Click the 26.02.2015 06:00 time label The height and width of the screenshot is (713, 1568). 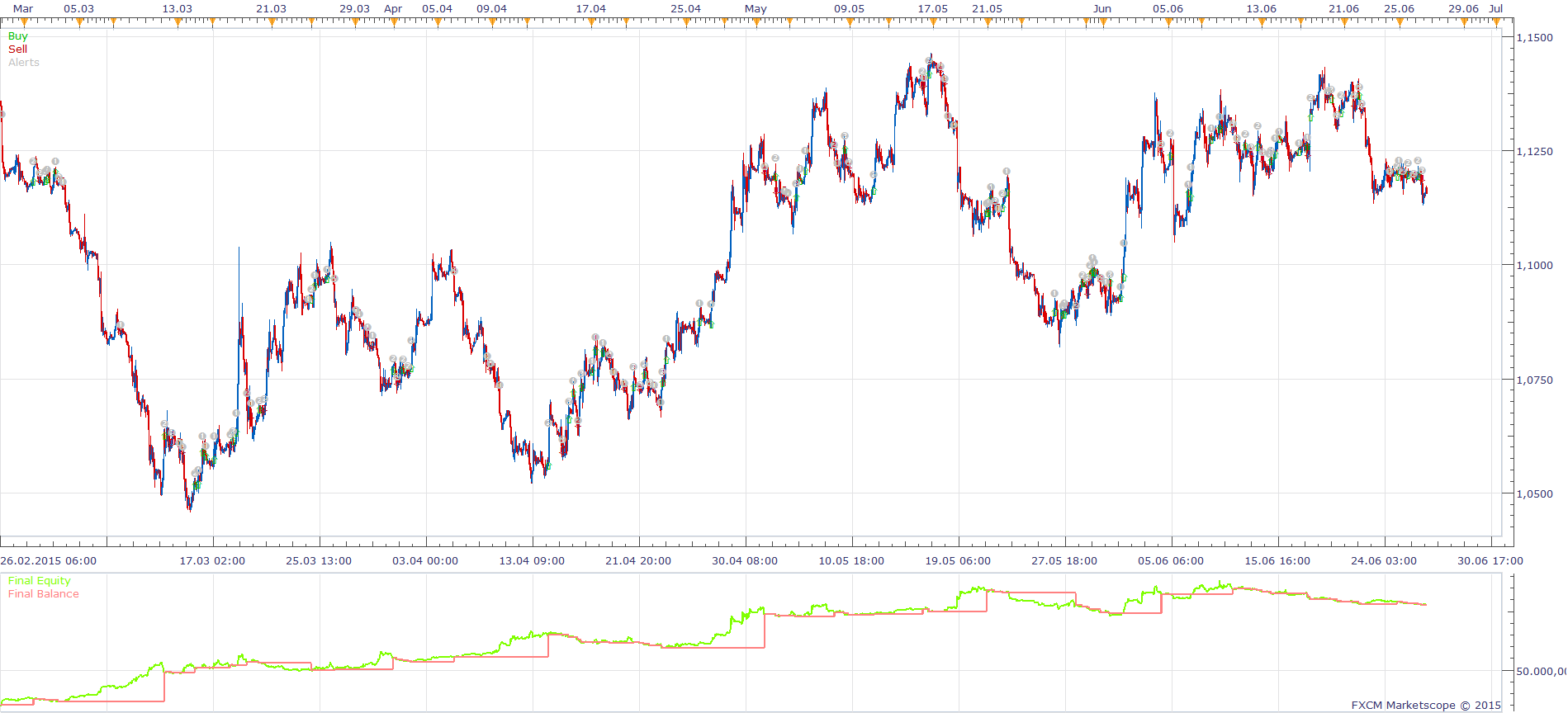click(x=48, y=561)
